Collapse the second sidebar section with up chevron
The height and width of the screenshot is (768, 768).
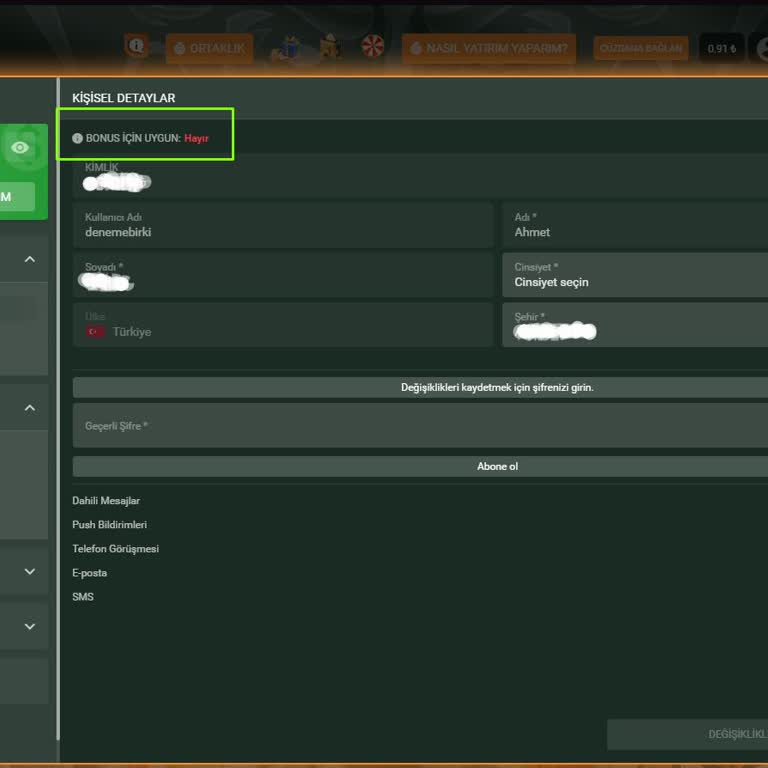click(29, 408)
